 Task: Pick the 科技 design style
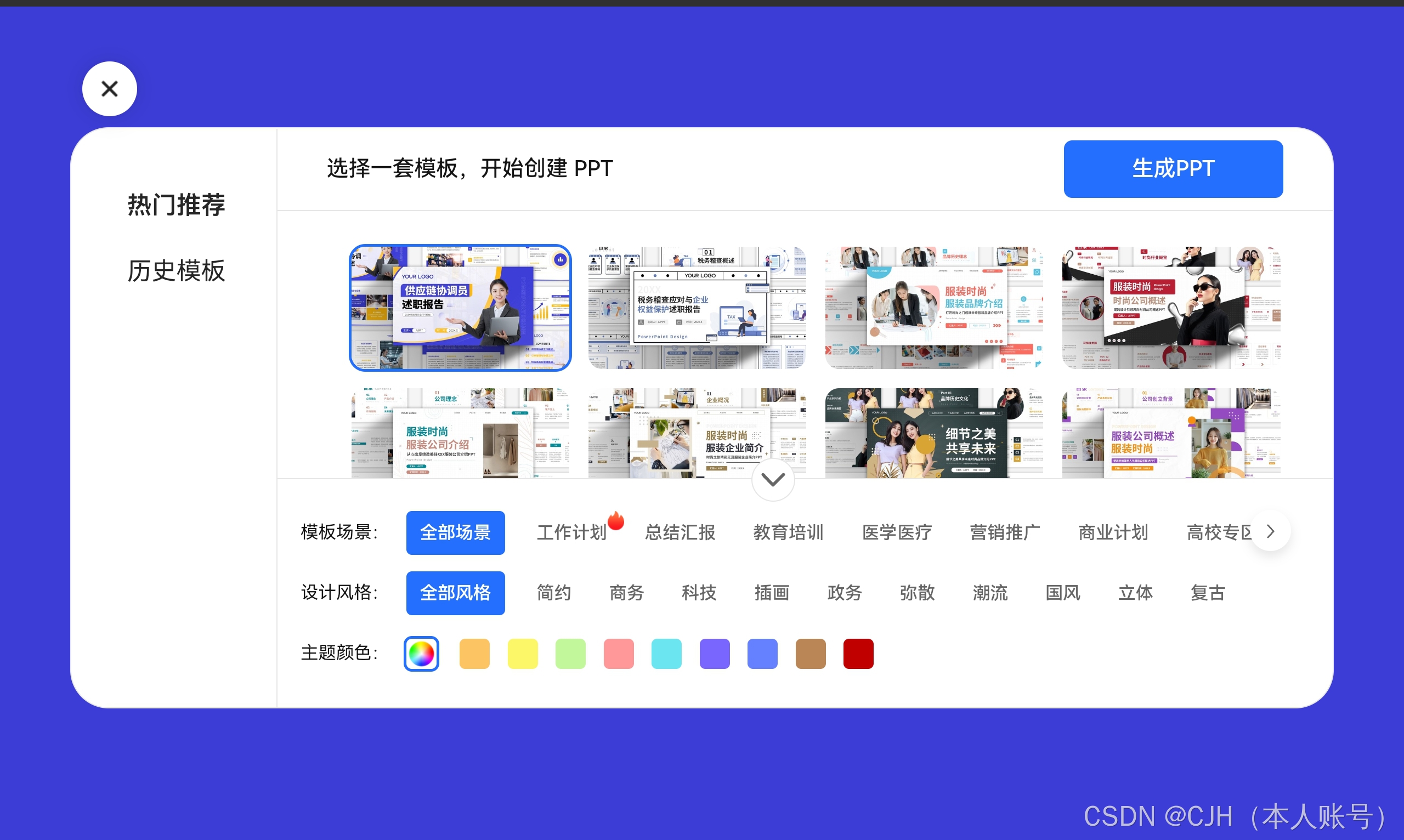point(699,593)
